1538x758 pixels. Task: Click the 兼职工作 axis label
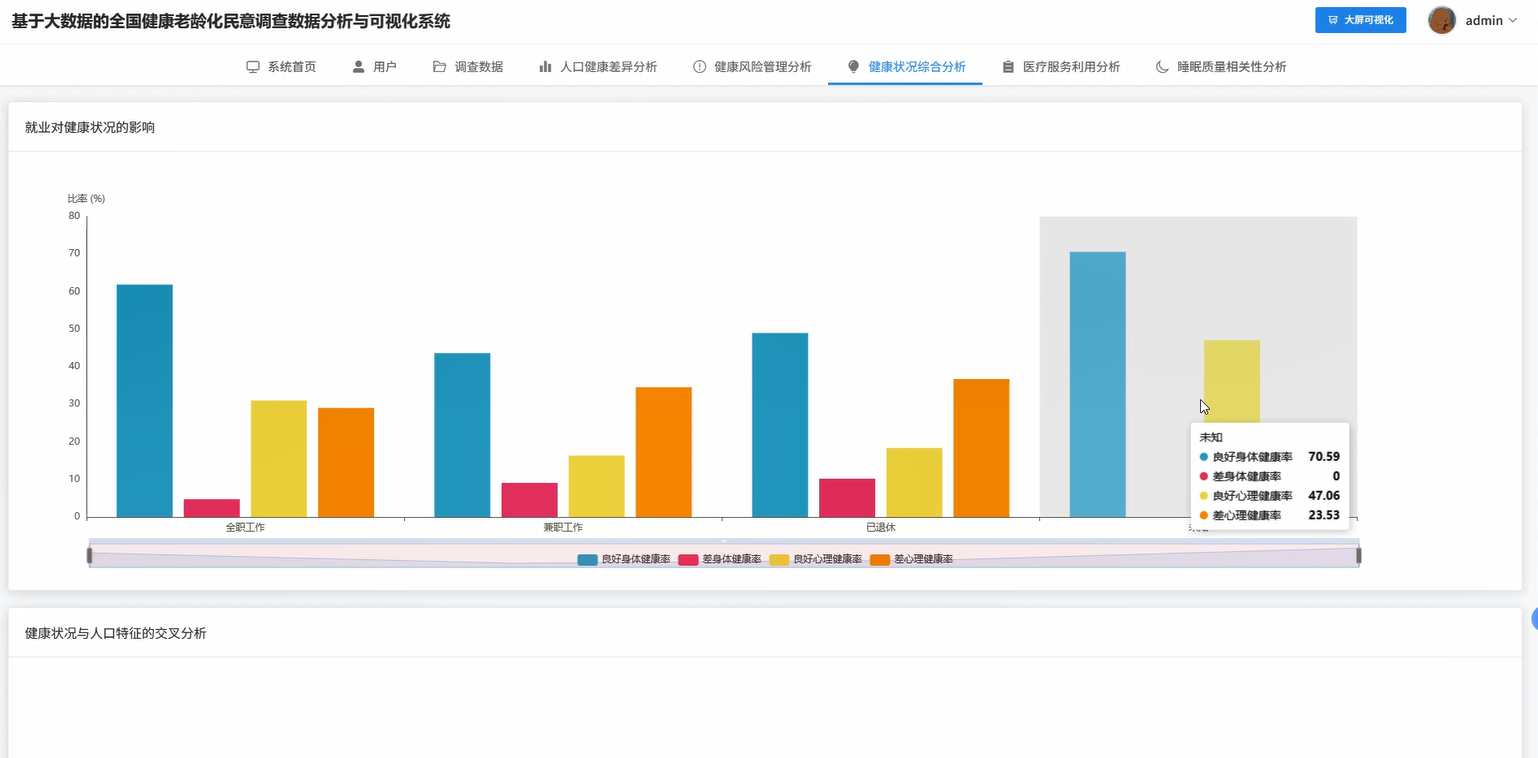tap(563, 527)
